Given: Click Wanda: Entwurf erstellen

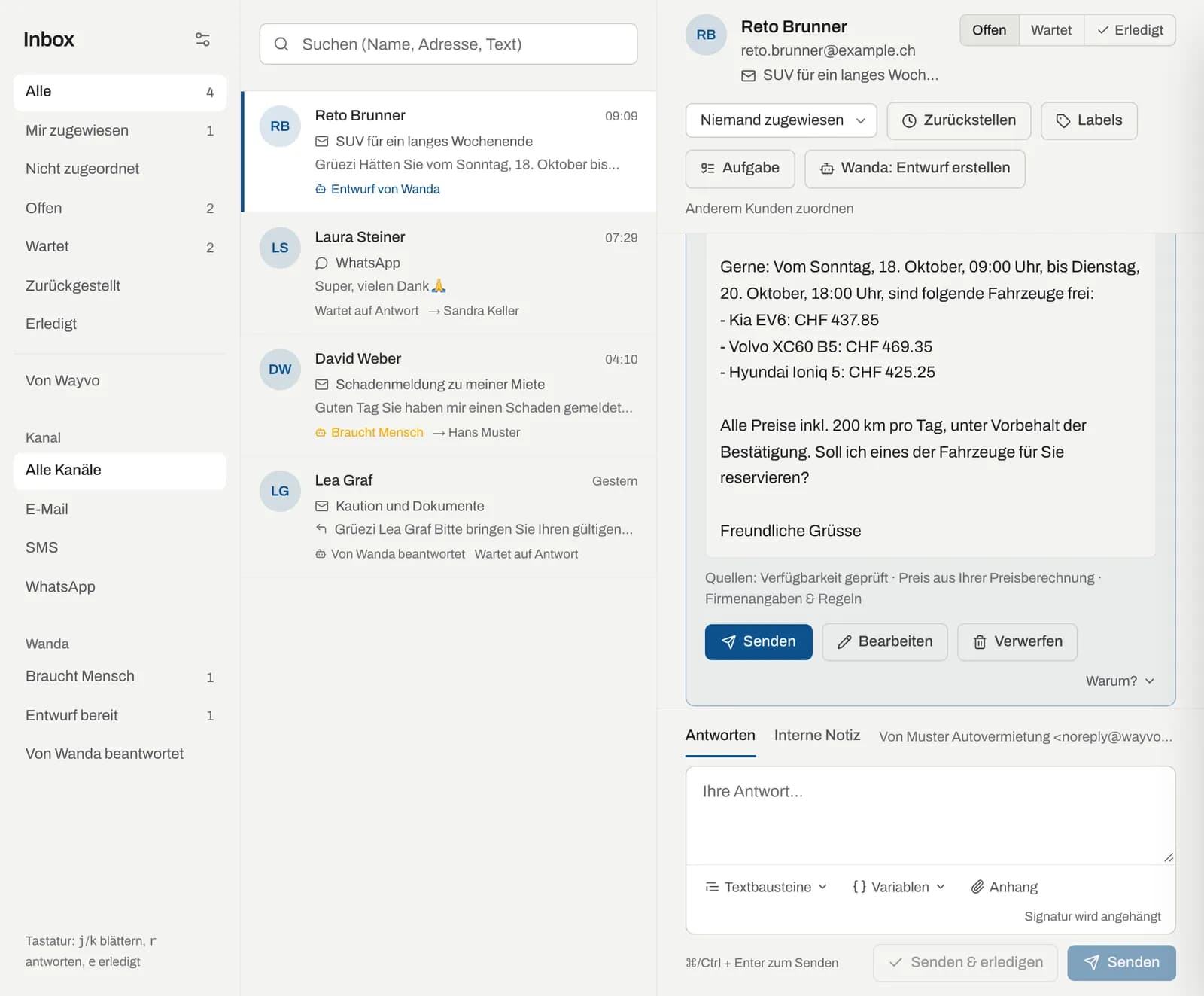Looking at the screenshot, I should point(914,168).
